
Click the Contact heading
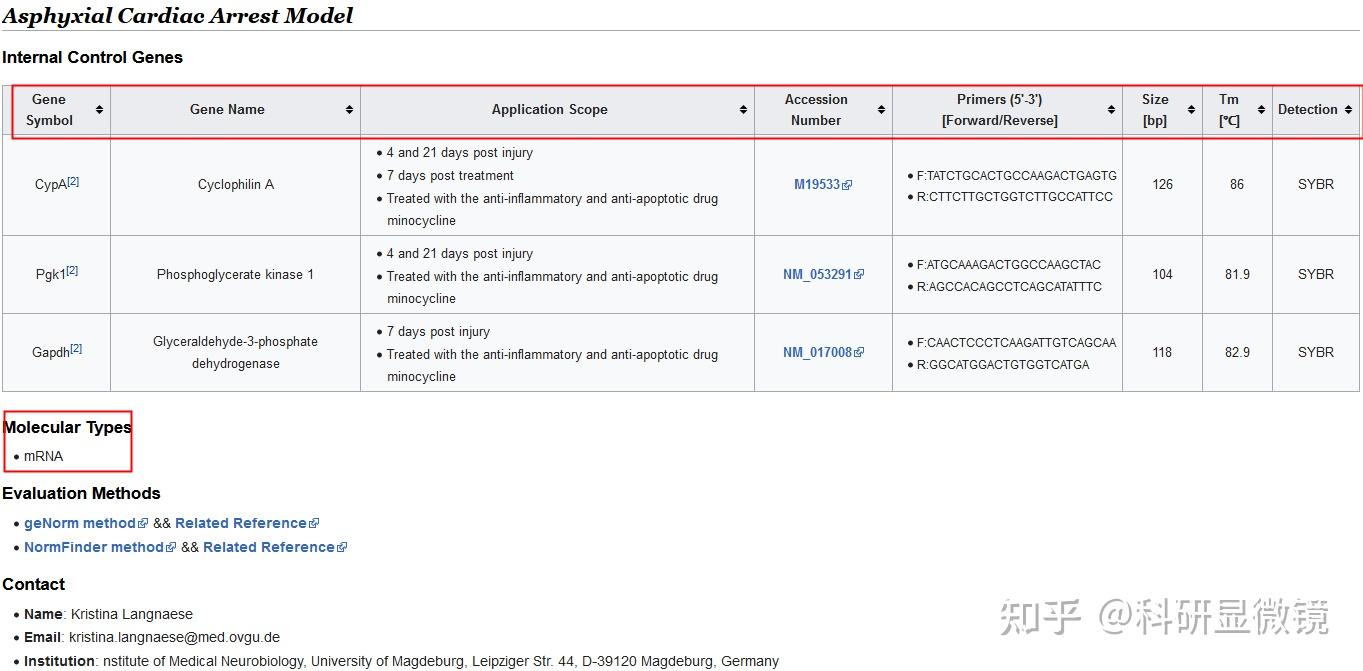click(x=33, y=584)
